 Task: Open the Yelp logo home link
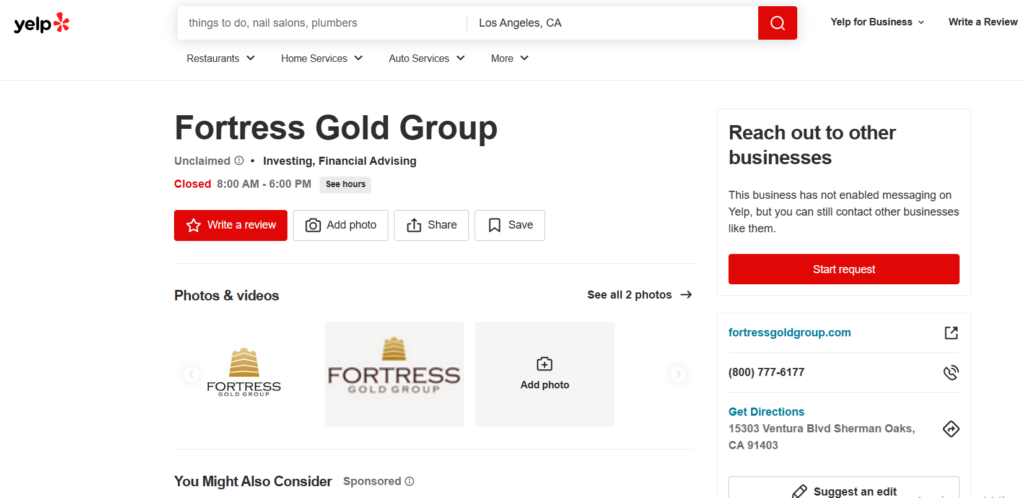pos(41,23)
